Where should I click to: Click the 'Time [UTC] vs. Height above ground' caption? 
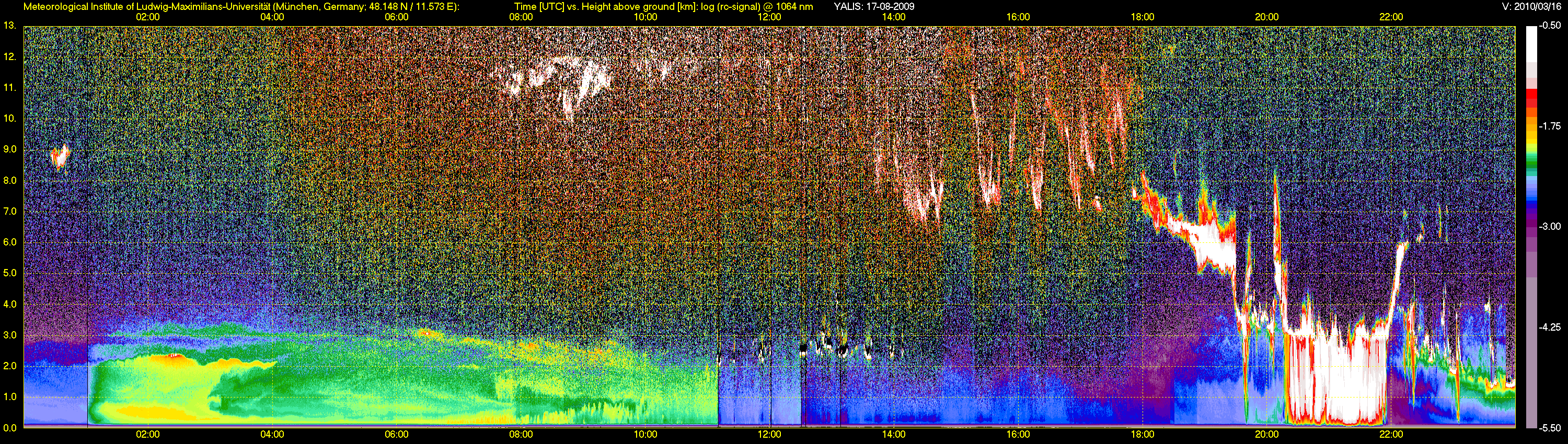click(x=663, y=7)
